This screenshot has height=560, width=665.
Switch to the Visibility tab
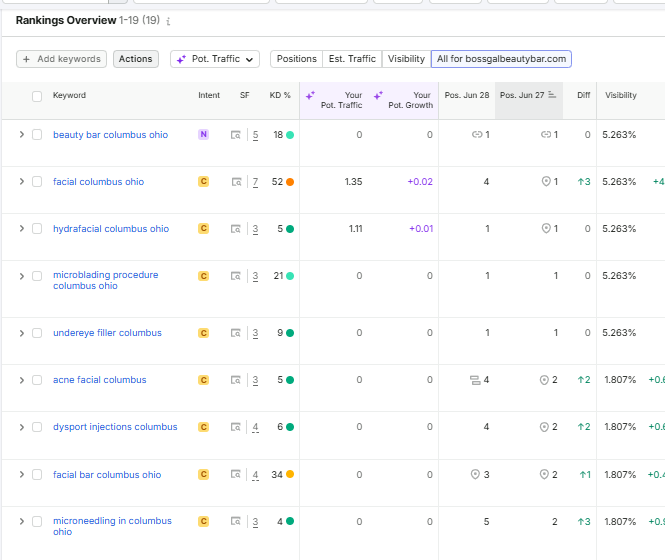click(x=406, y=59)
